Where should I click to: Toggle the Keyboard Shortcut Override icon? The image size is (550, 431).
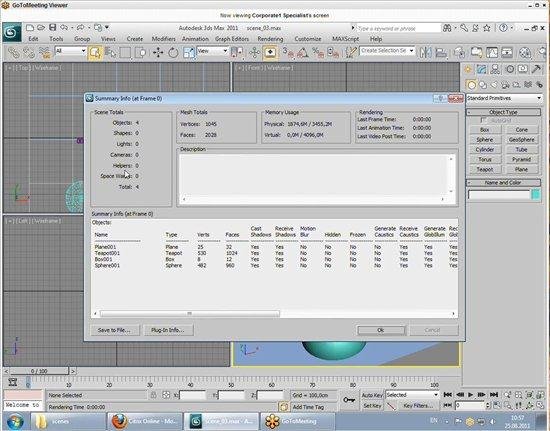click(x=270, y=53)
